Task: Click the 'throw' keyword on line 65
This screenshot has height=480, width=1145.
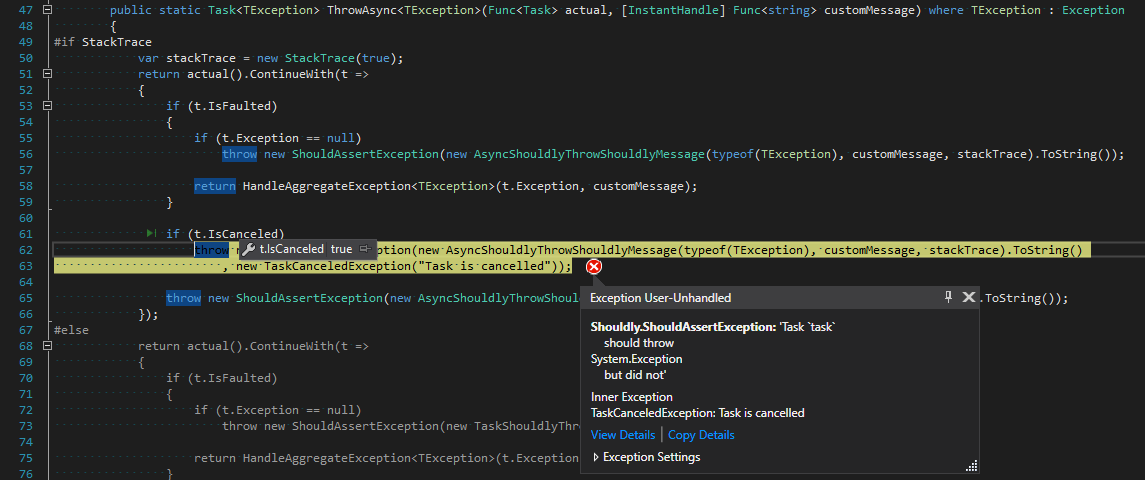Action: [x=183, y=298]
